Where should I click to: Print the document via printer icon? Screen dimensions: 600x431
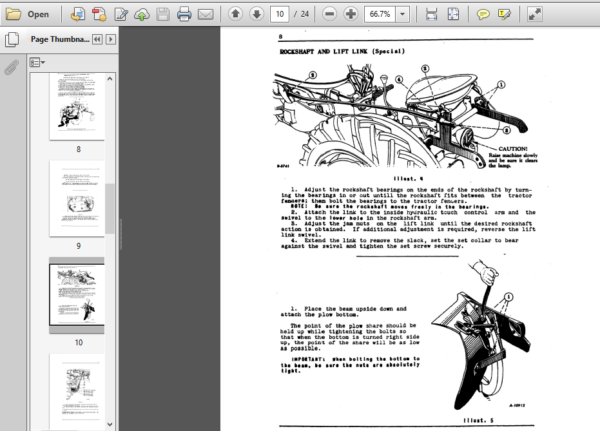click(x=184, y=15)
